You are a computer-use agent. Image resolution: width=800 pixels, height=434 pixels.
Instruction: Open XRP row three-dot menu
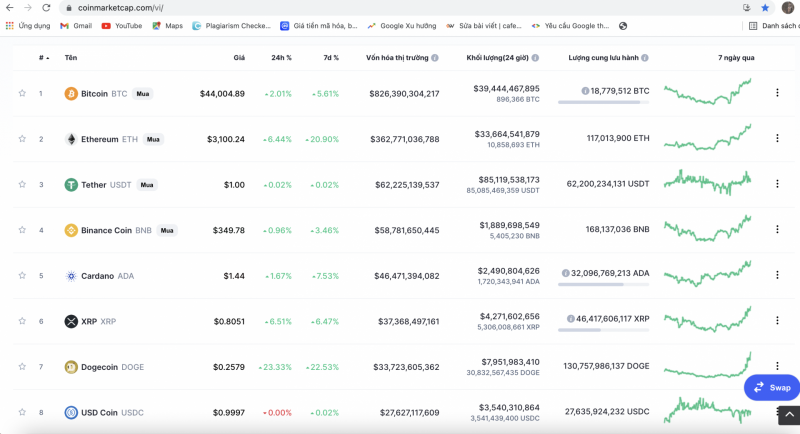777,320
